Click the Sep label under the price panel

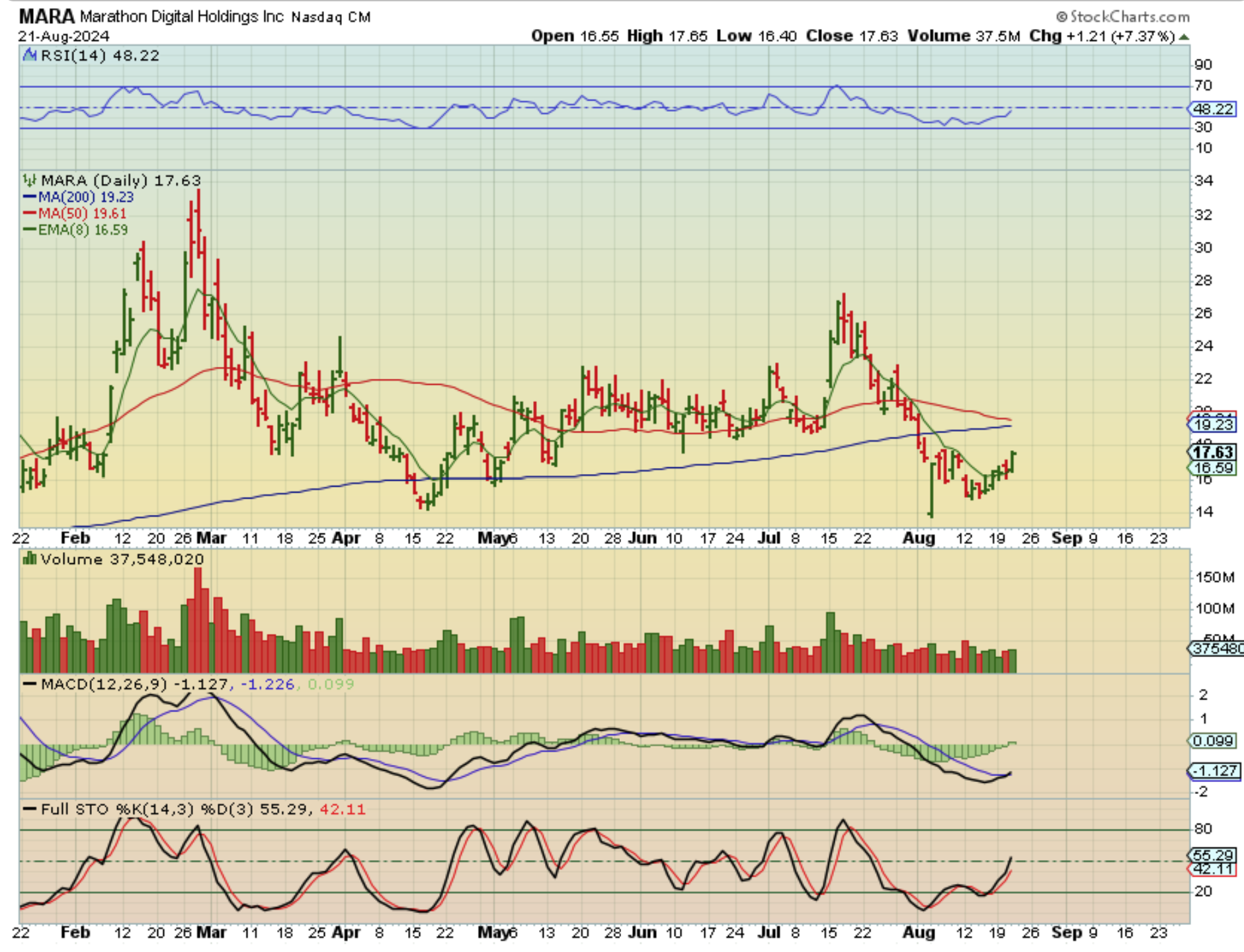tap(1067, 538)
